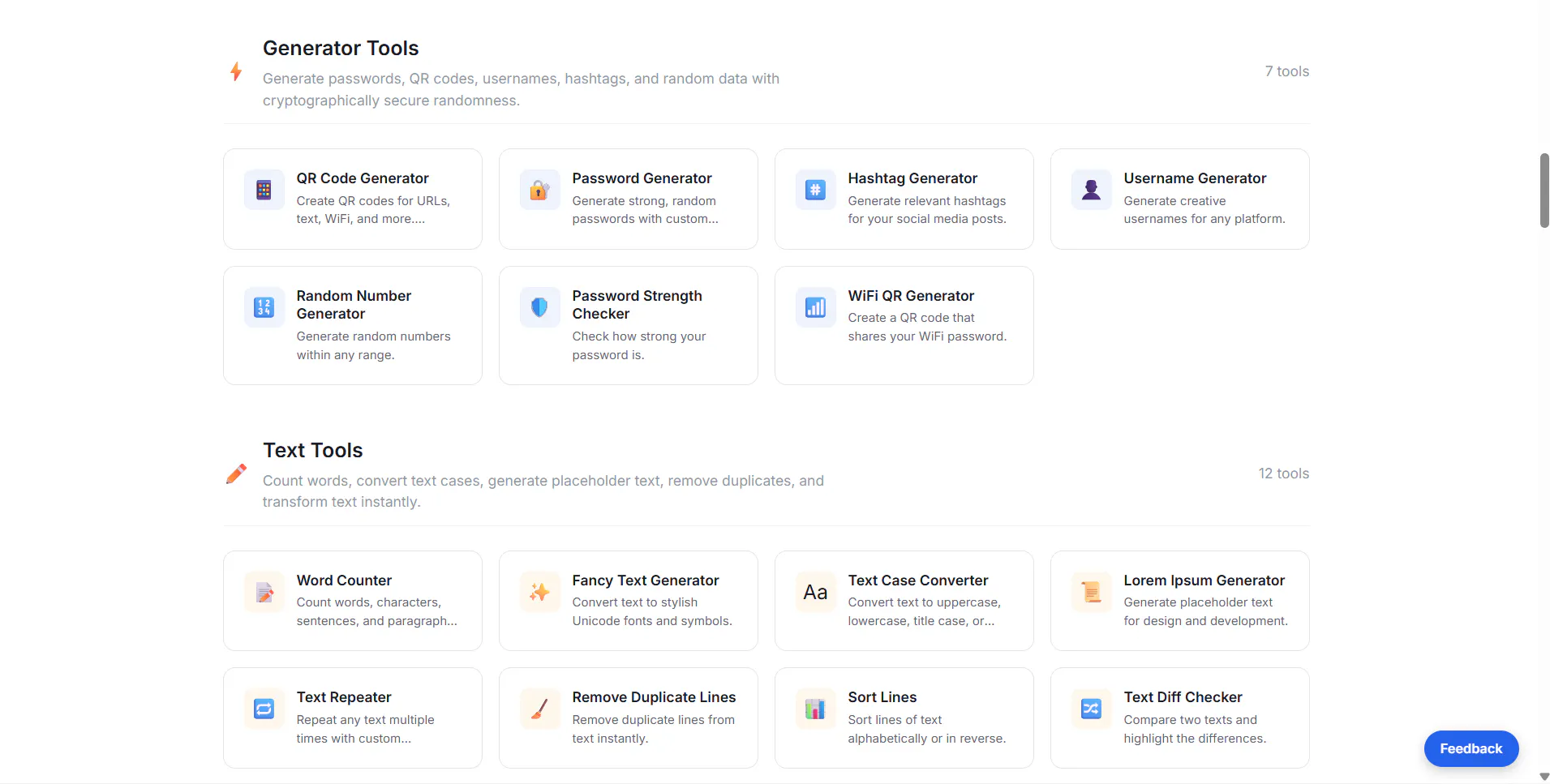
Task: Click 'Repeat any text multiple times' description
Action: pyautogui.click(x=365, y=729)
